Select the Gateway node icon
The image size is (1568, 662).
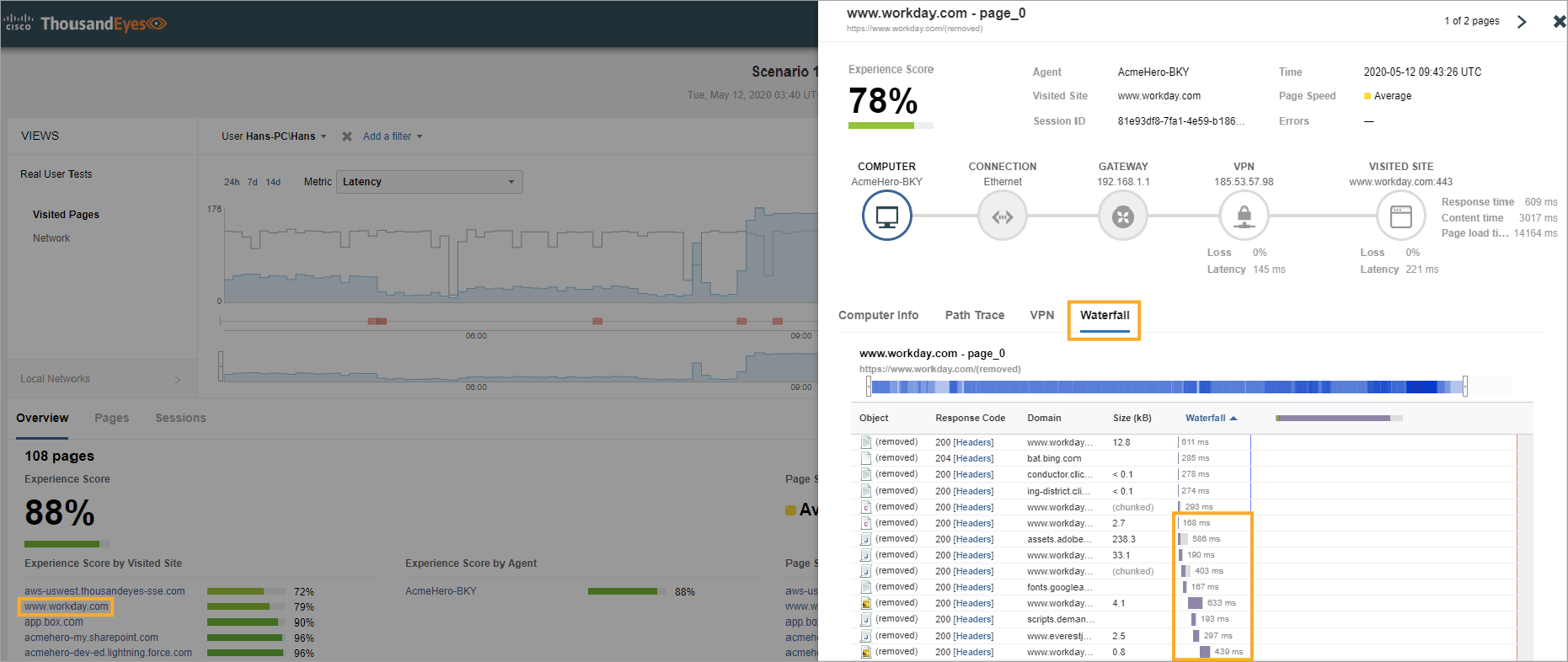pos(1122,216)
